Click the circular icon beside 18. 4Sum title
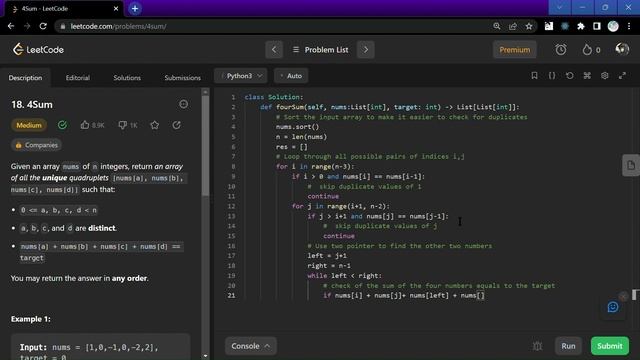Image resolution: width=640 pixels, height=360 pixels. pos(184,104)
